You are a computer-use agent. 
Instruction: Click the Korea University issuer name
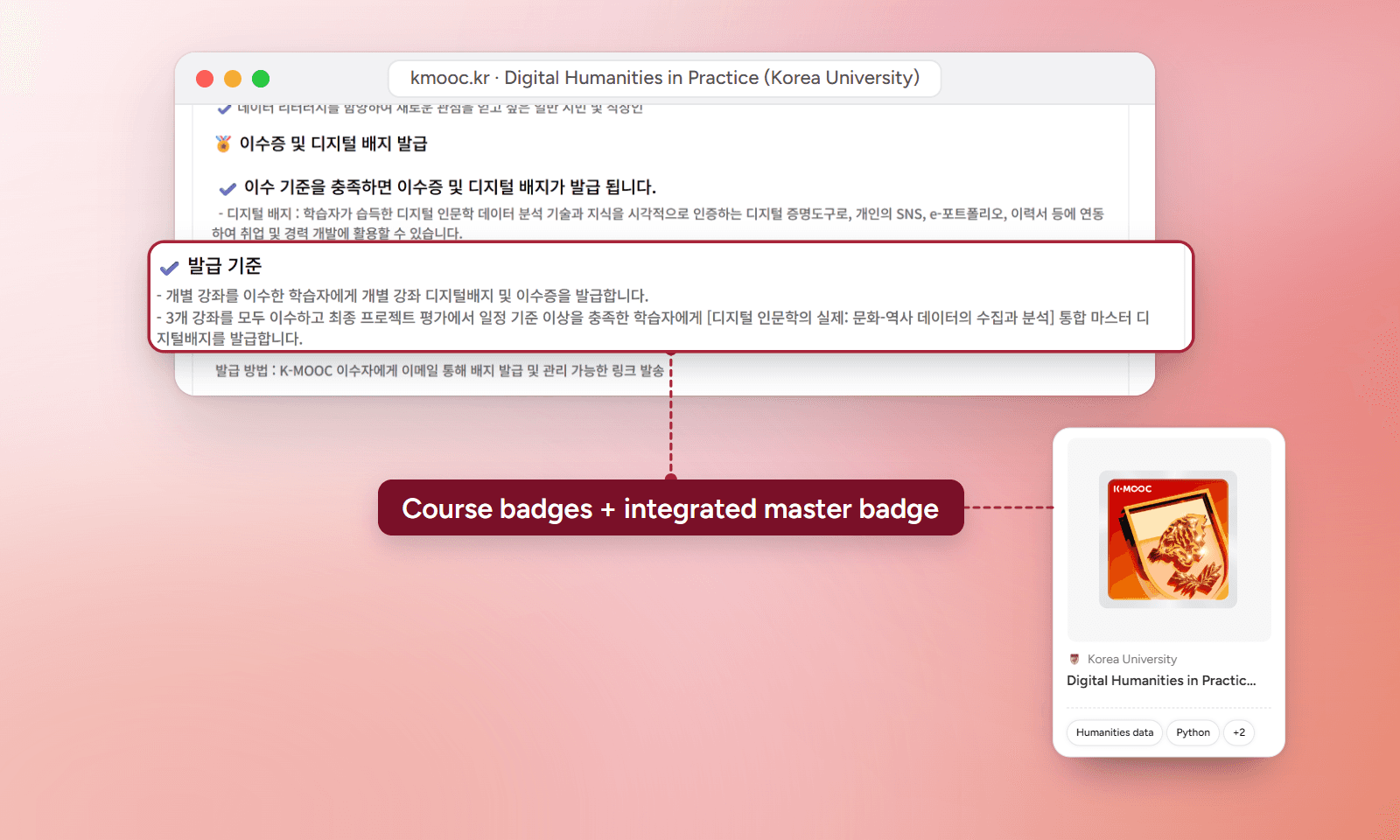1132,659
